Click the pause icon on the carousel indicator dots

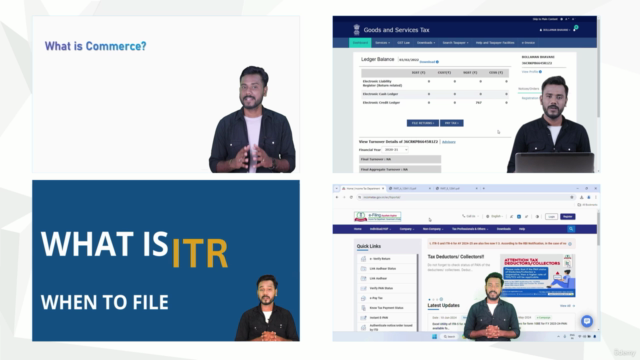coord(441,299)
